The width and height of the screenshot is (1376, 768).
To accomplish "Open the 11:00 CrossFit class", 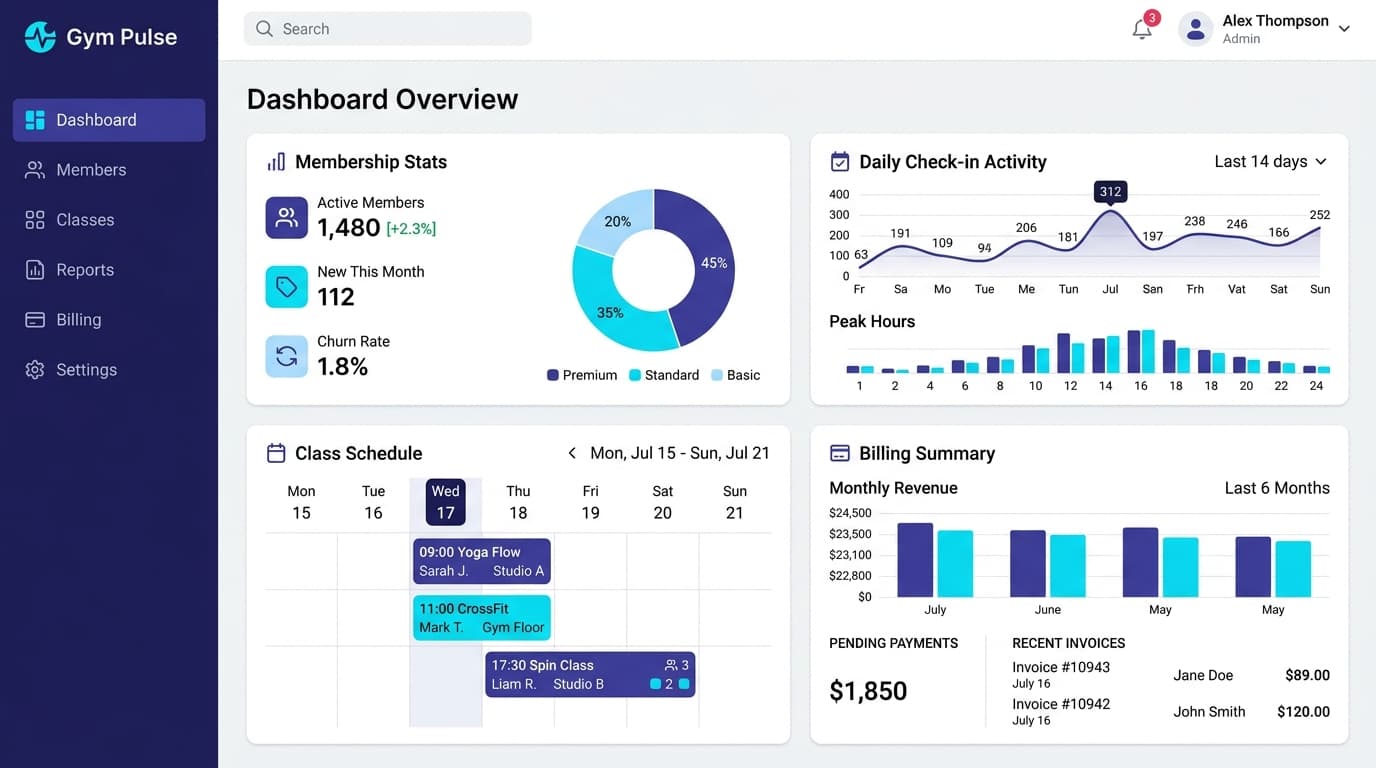I will click(x=482, y=618).
